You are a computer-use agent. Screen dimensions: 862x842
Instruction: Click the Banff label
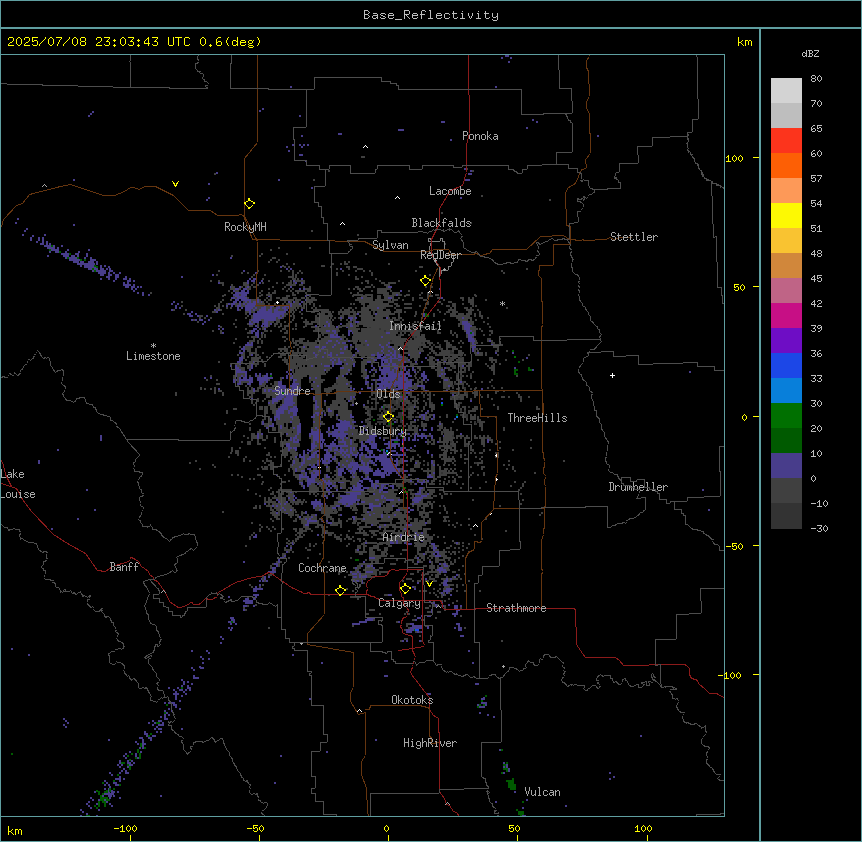pyautogui.click(x=124, y=567)
